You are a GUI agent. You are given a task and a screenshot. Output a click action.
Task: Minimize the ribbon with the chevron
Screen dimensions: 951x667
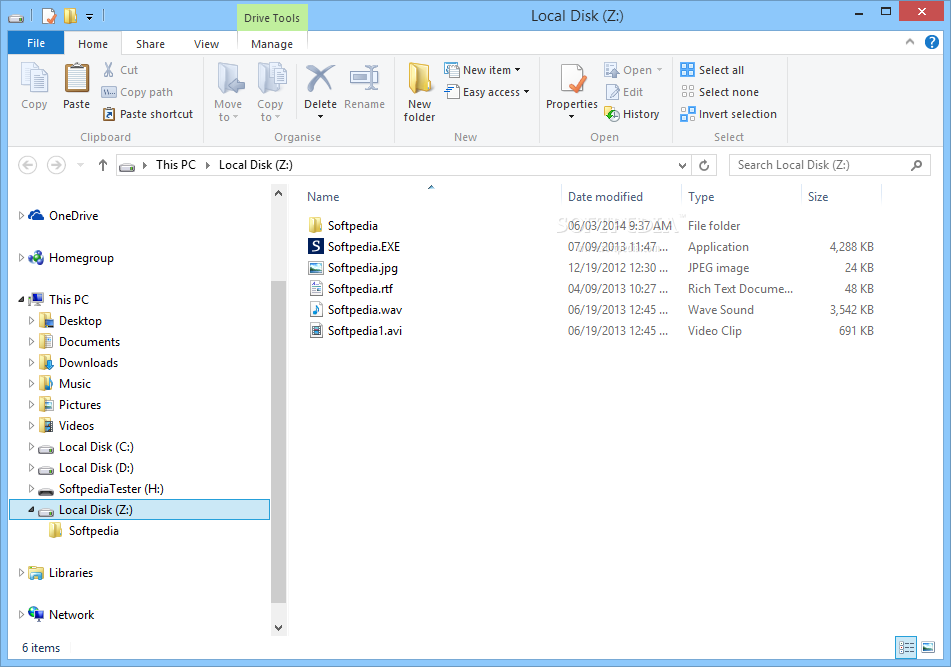[909, 42]
